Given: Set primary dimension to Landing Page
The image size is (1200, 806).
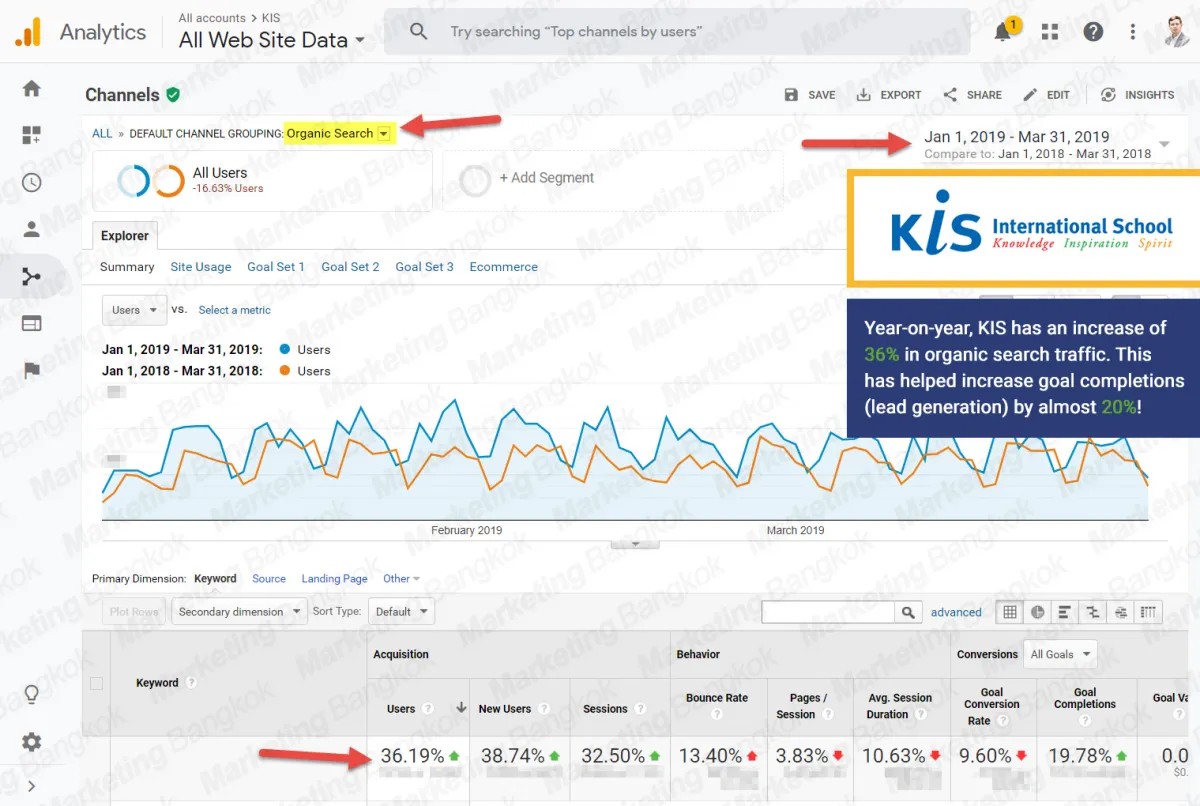Looking at the screenshot, I should coord(334,578).
